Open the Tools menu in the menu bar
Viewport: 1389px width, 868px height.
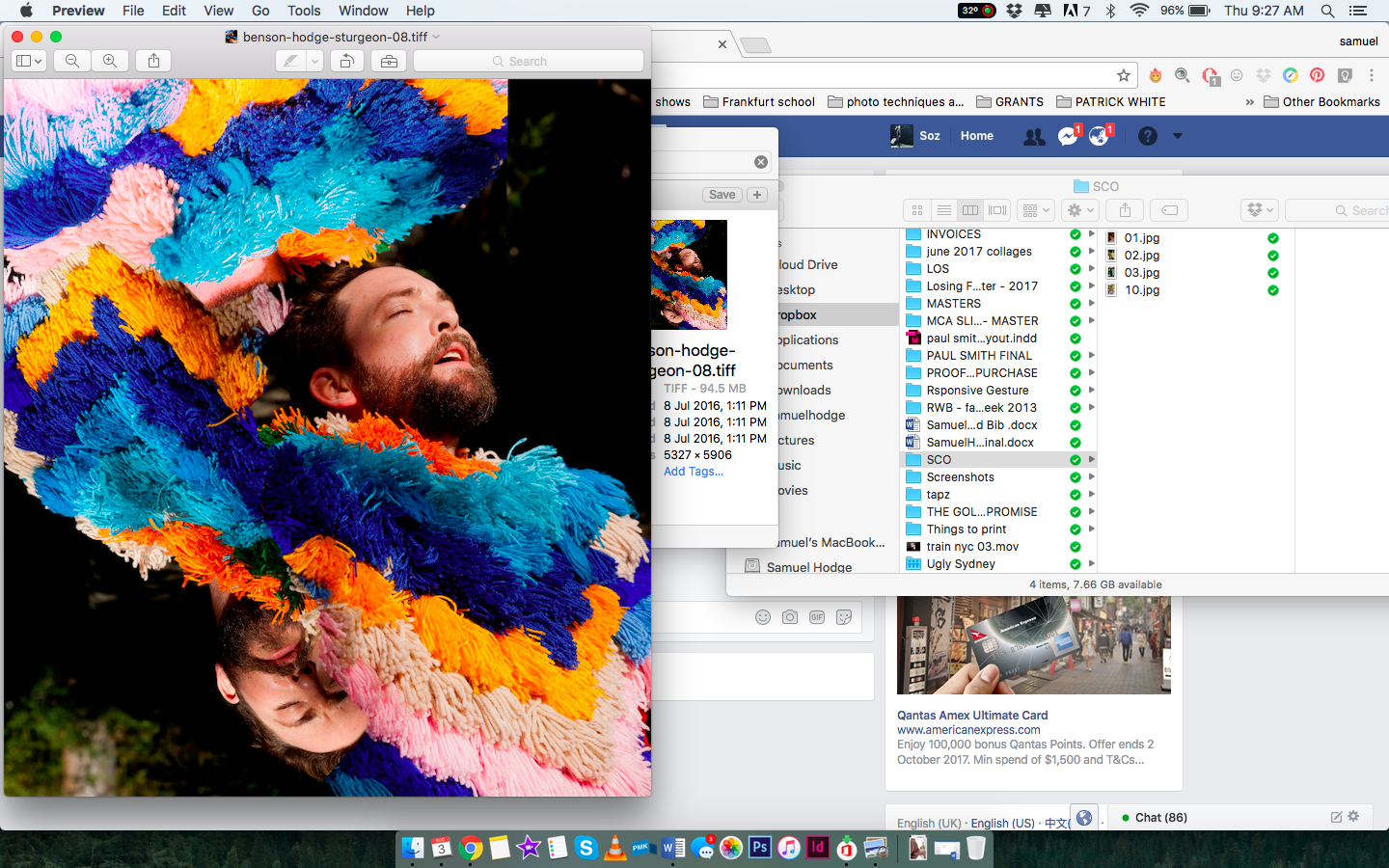[304, 11]
